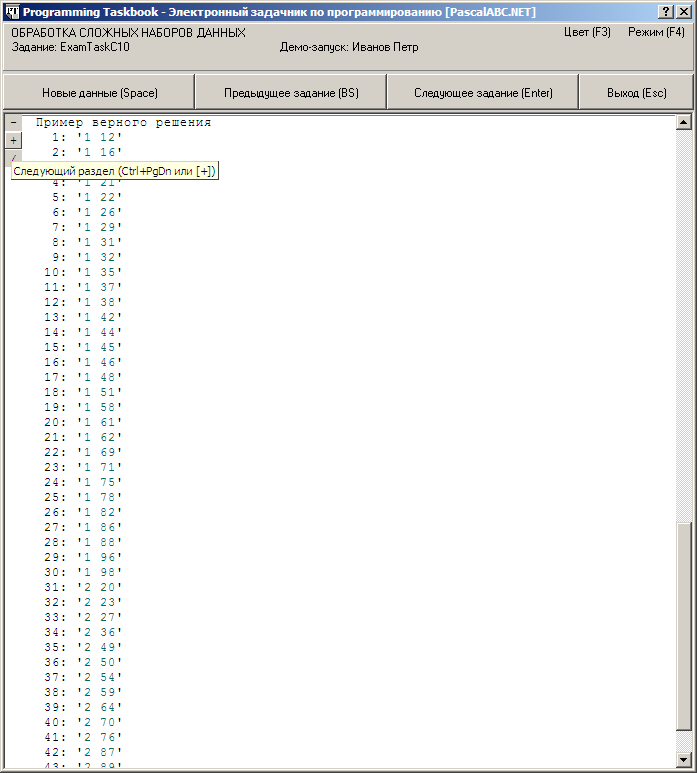Screen dimensions: 697x773
Task: Exit via Выход (Esc) button
Action: point(636,93)
